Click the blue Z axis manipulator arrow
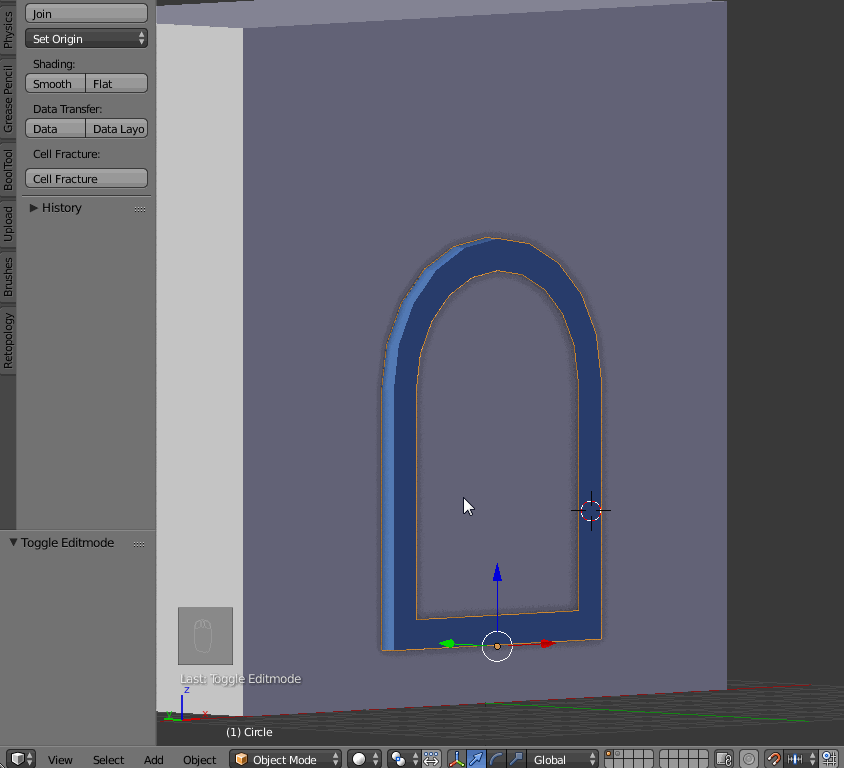The width and height of the screenshot is (844, 768). coord(497,573)
